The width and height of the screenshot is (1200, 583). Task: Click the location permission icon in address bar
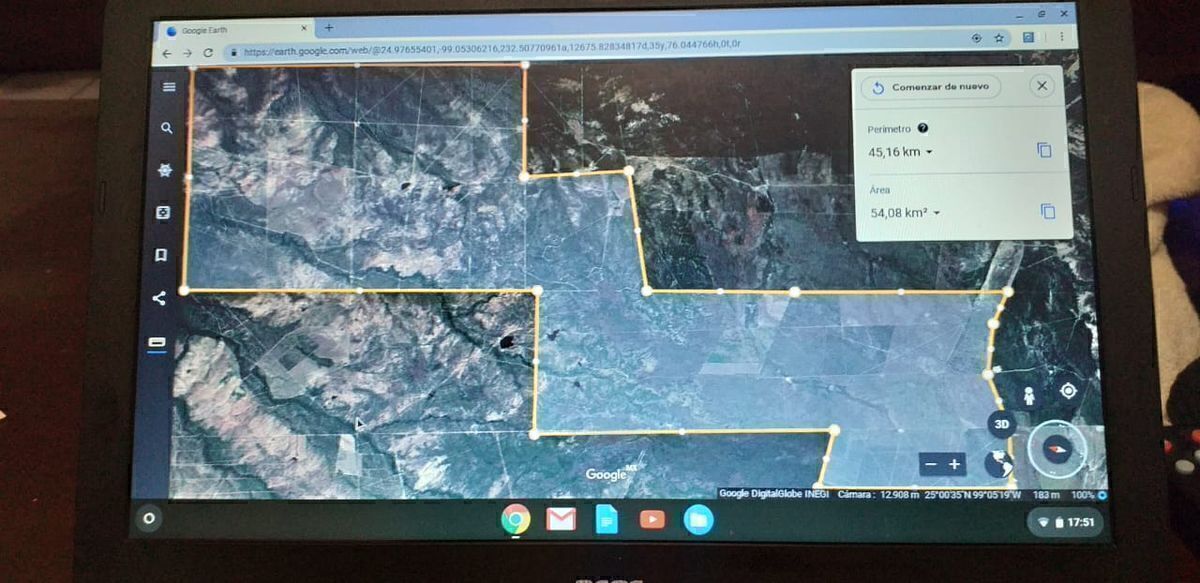[976, 38]
